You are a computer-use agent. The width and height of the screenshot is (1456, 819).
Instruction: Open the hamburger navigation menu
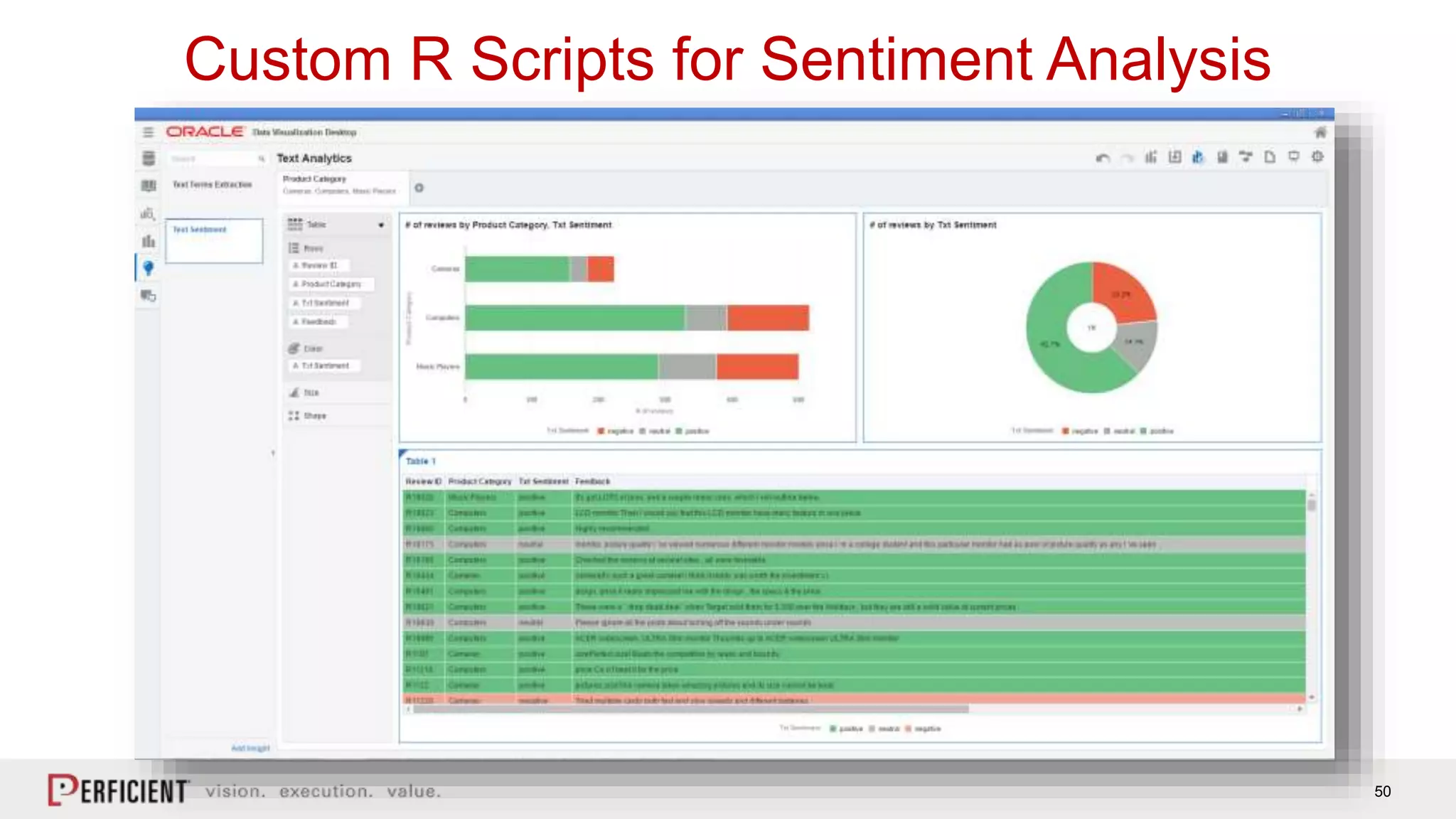pyautogui.click(x=148, y=132)
